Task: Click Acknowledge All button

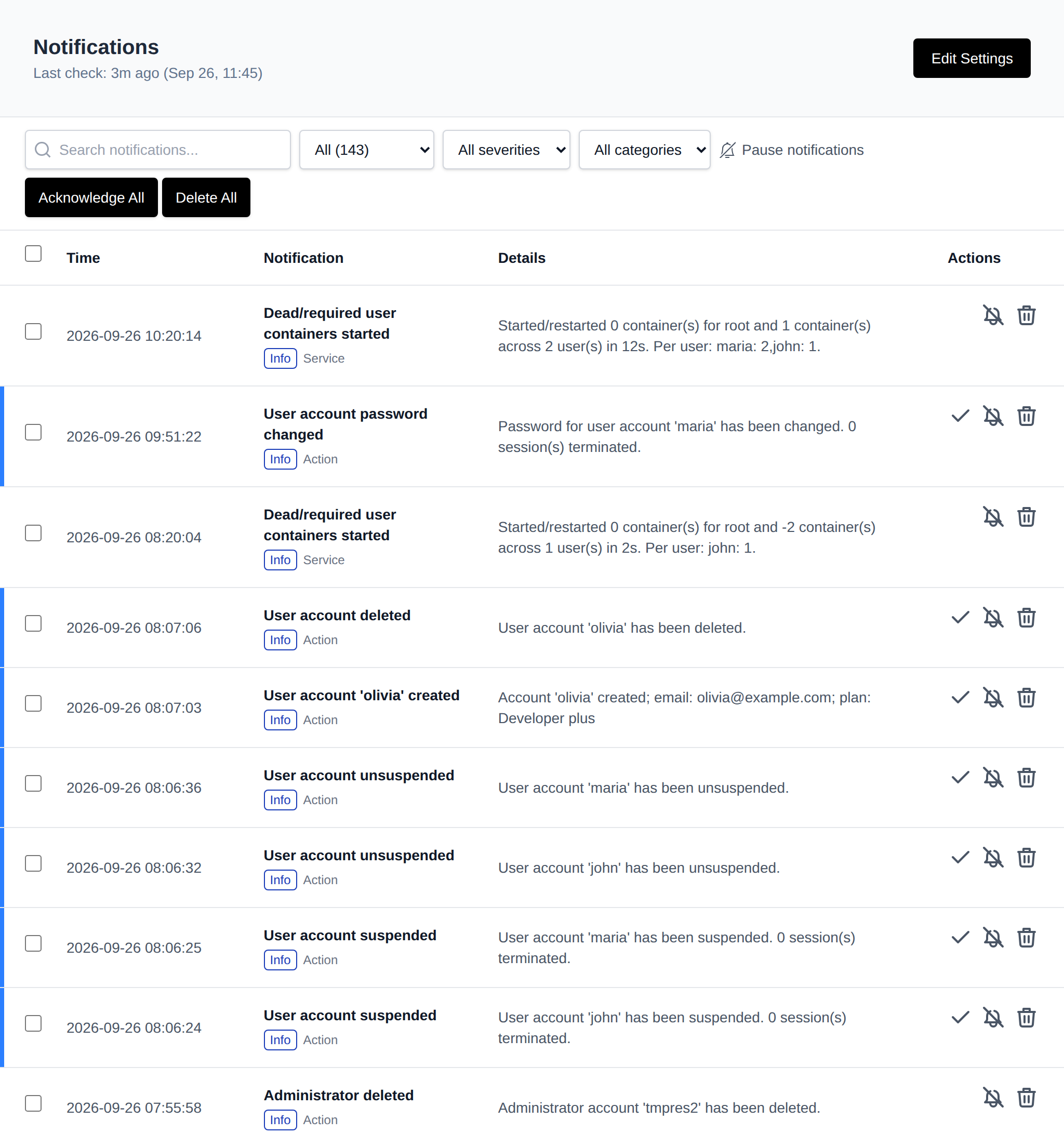Action: pos(91,197)
